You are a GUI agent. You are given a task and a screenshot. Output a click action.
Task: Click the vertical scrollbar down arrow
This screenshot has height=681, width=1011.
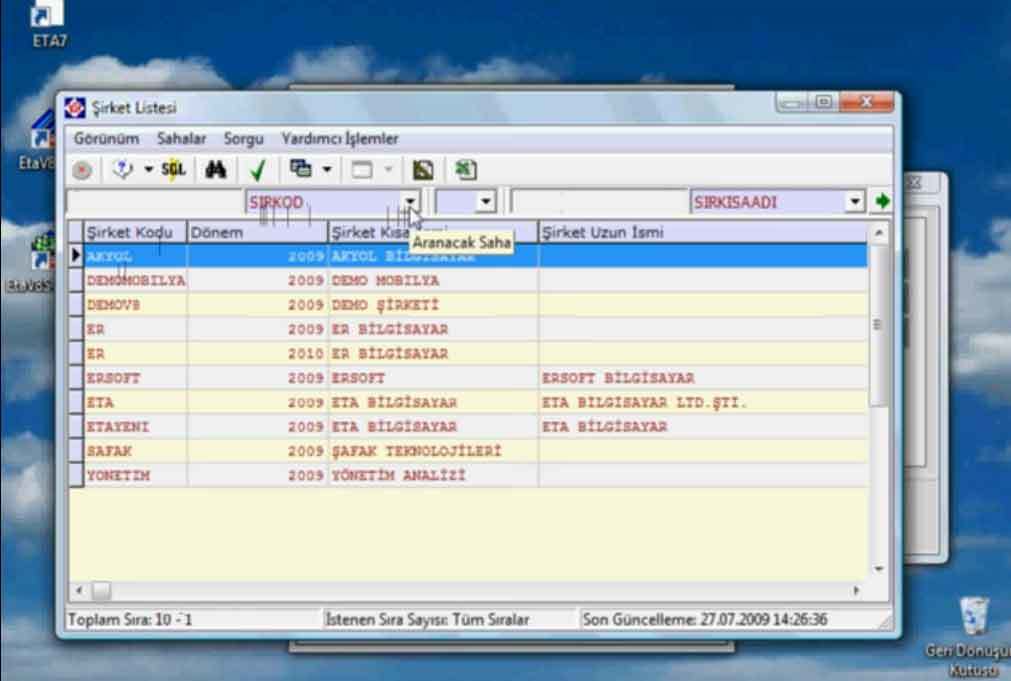click(x=879, y=569)
